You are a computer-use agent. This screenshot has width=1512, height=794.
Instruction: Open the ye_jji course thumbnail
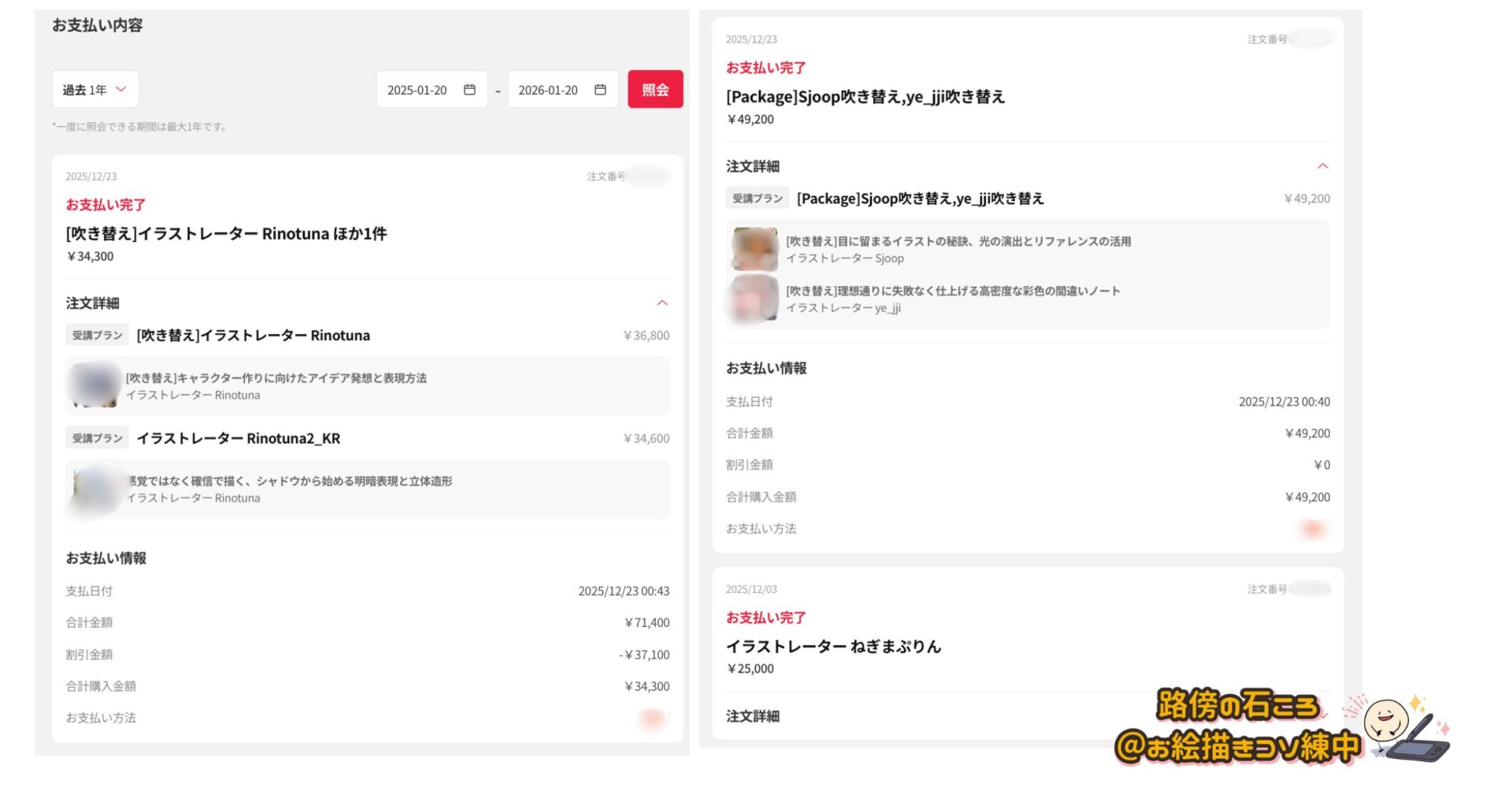click(754, 299)
